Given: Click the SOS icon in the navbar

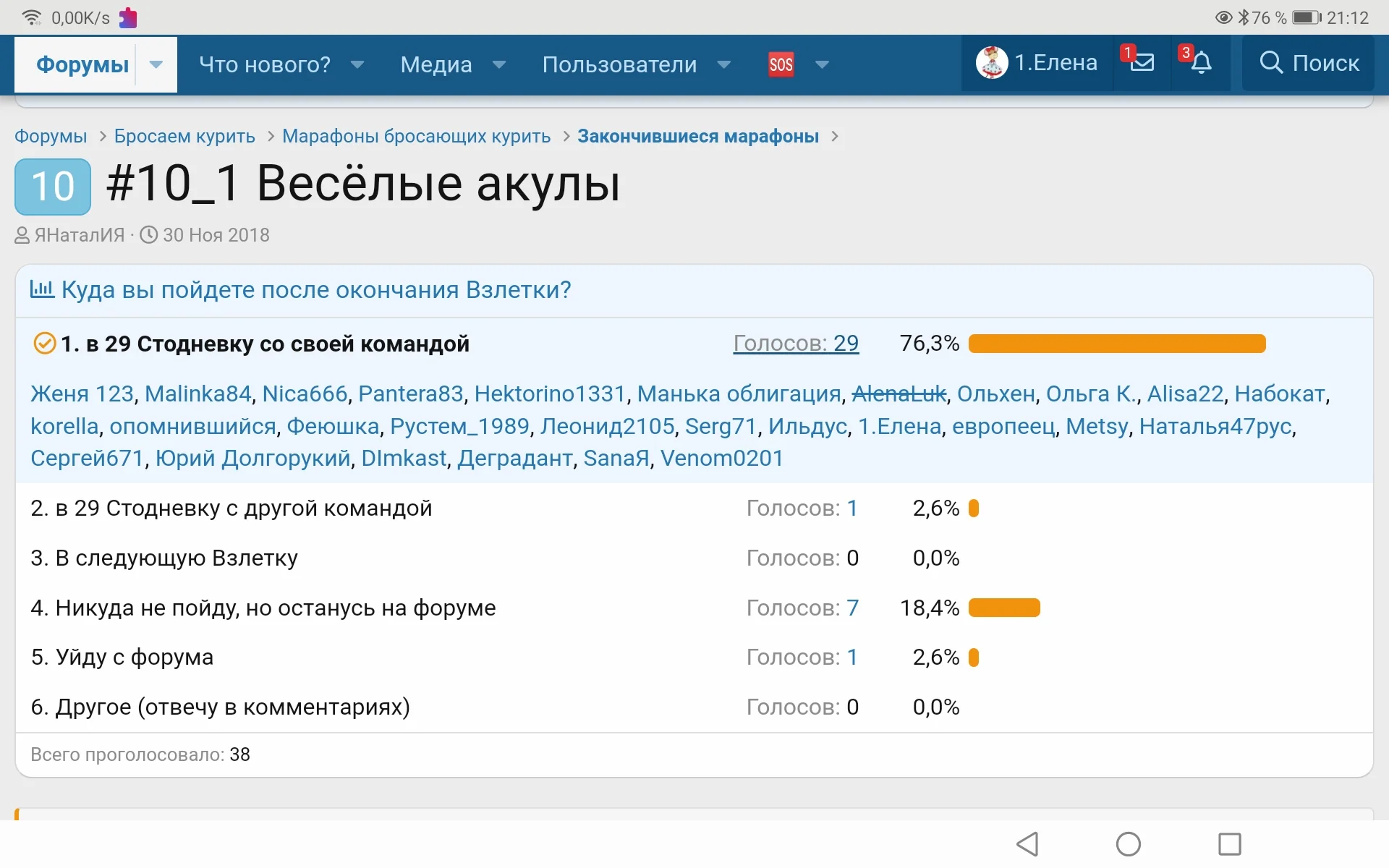Looking at the screenshot, I should (781, 64).
